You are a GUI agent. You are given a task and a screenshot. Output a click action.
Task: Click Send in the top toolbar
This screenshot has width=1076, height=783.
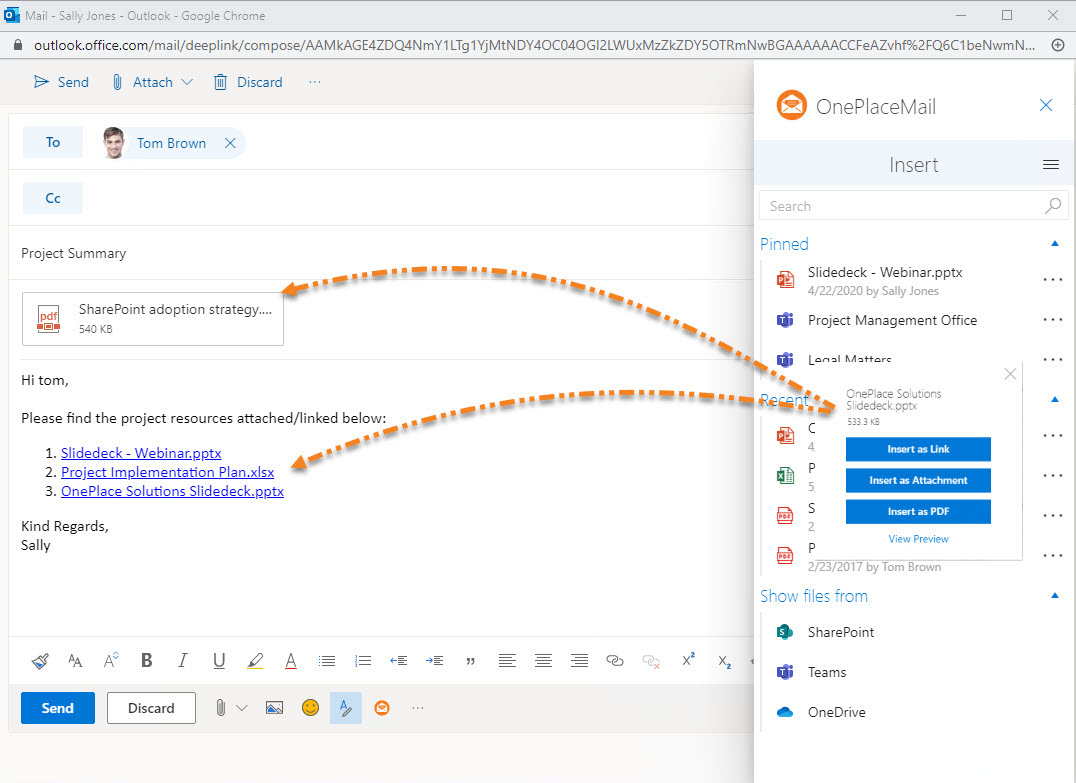pos(61,82)
